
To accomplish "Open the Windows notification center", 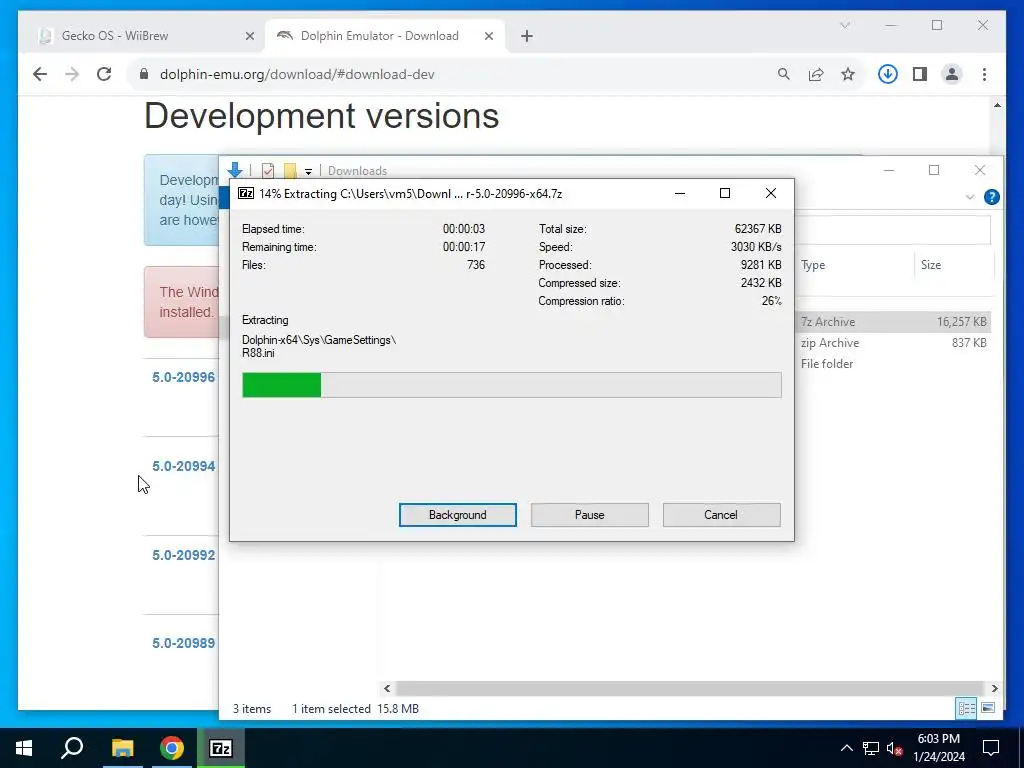I will (991, 748).
